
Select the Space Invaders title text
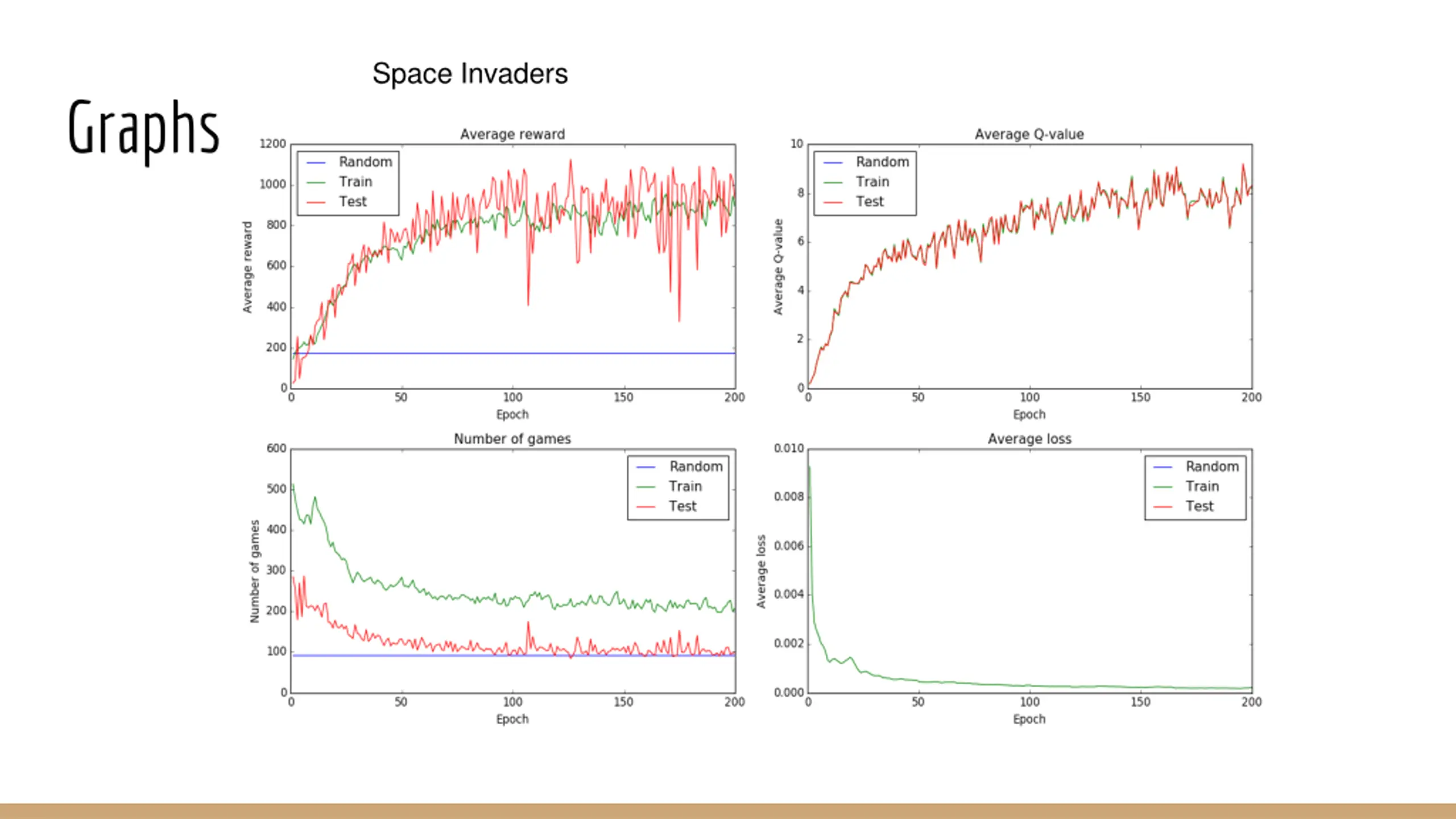click(x=470, y=74)
